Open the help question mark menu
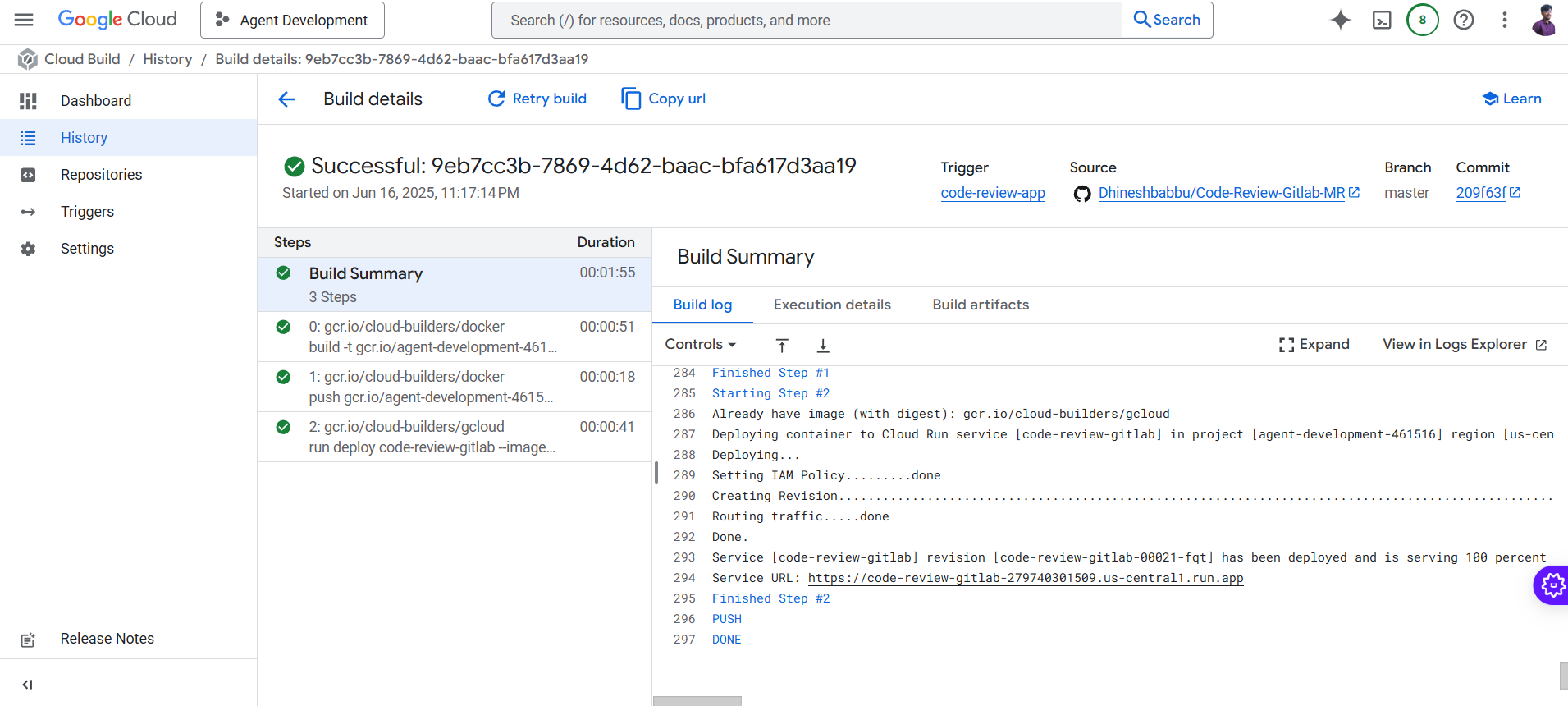Image resolution: width=1568 pixels, height=706 pixels. tap(1464, 20)
